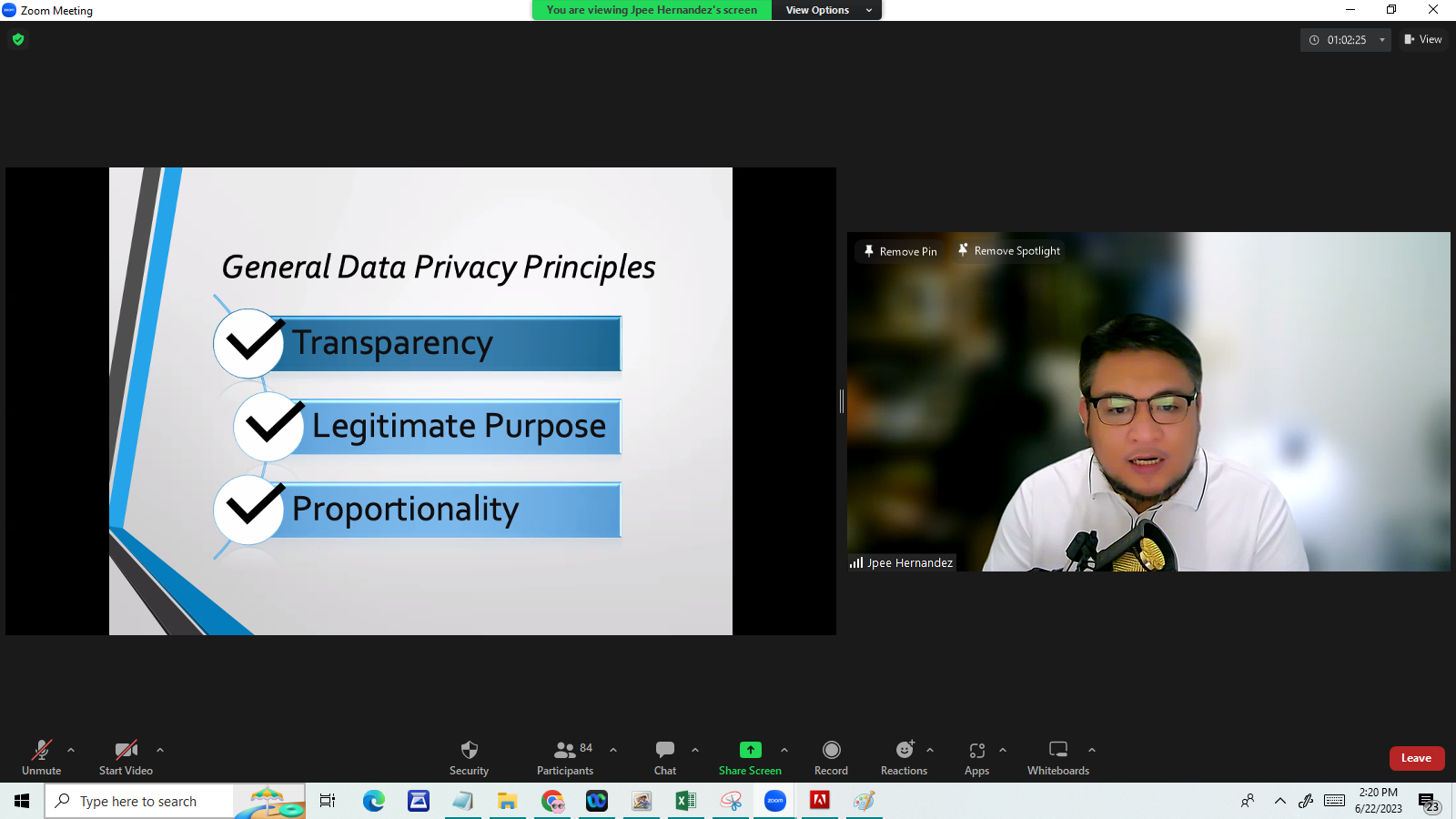
Task: Open the Webex taskbar icon
Action: click(x=597, y=801)
